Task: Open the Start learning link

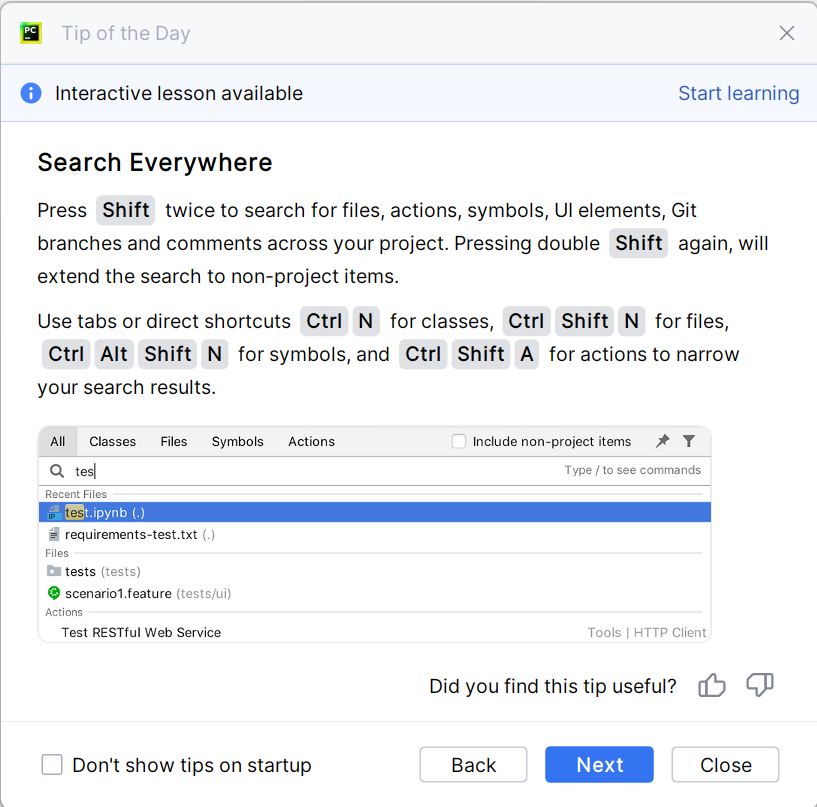Action: coord(738,93)
